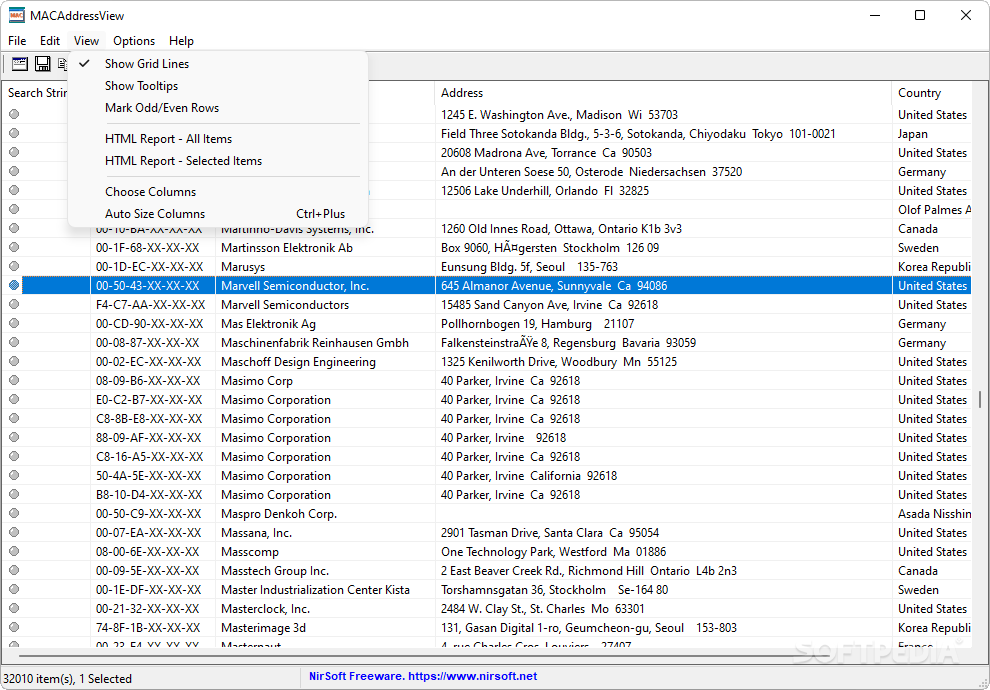Click One Technology Park, Westford address
Viewport: 990px width, 690px height.
553,552
